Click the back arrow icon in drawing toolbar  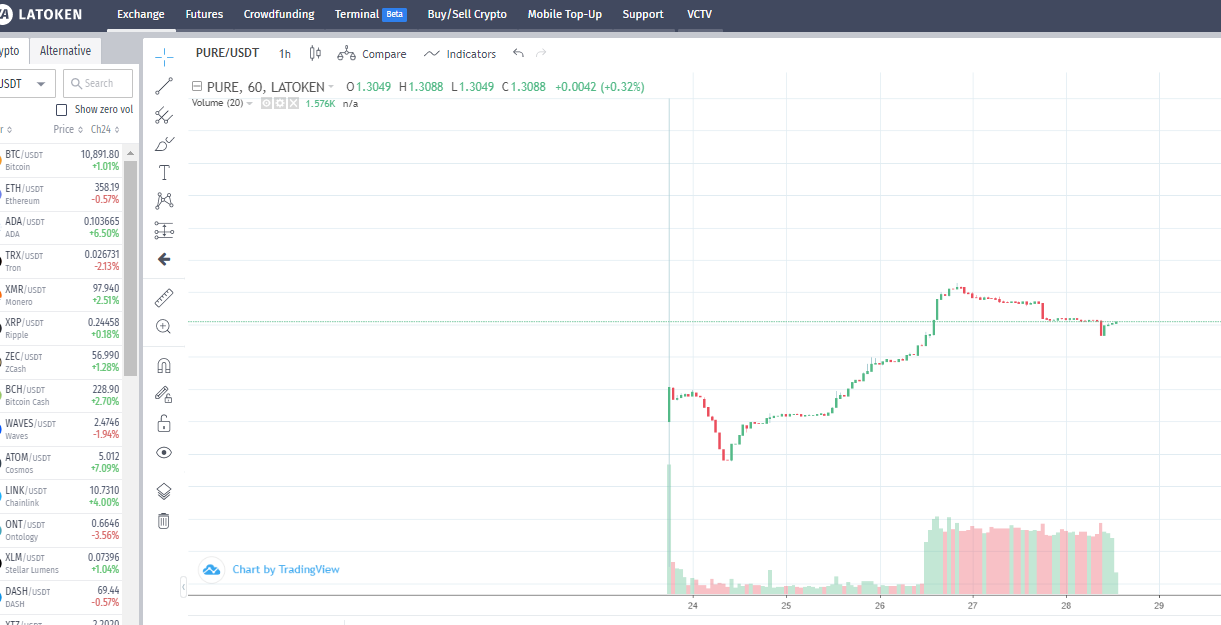[x=164, y=259]
